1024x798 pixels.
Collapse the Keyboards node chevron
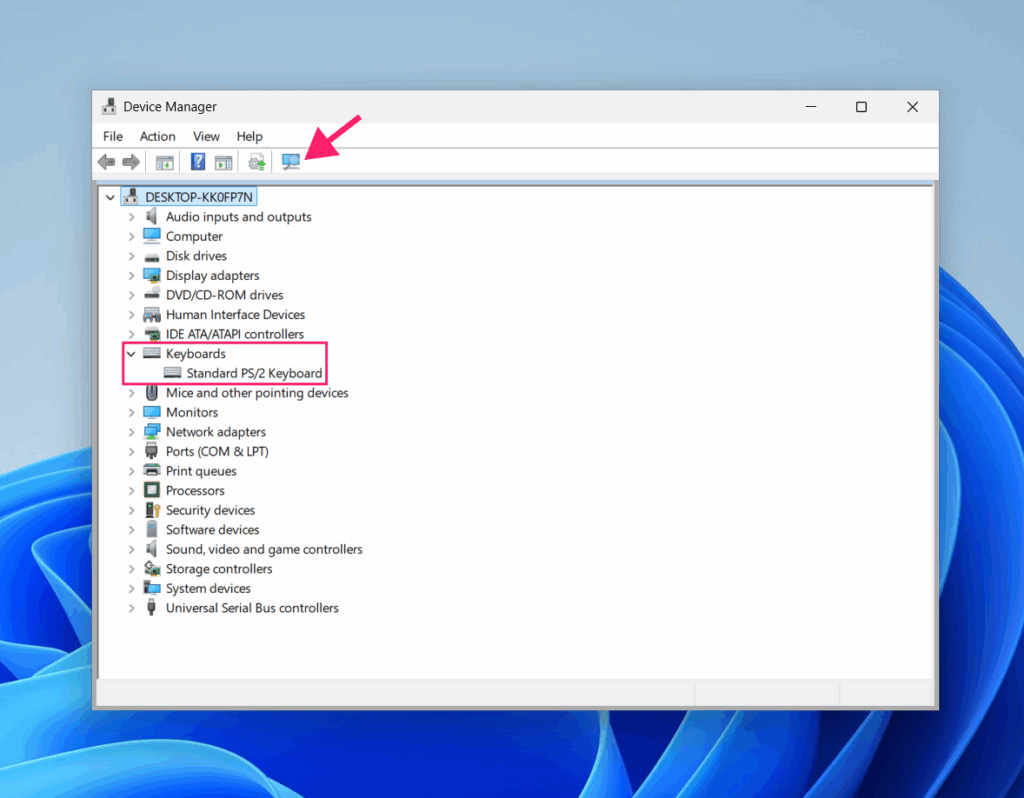(131, 354)
